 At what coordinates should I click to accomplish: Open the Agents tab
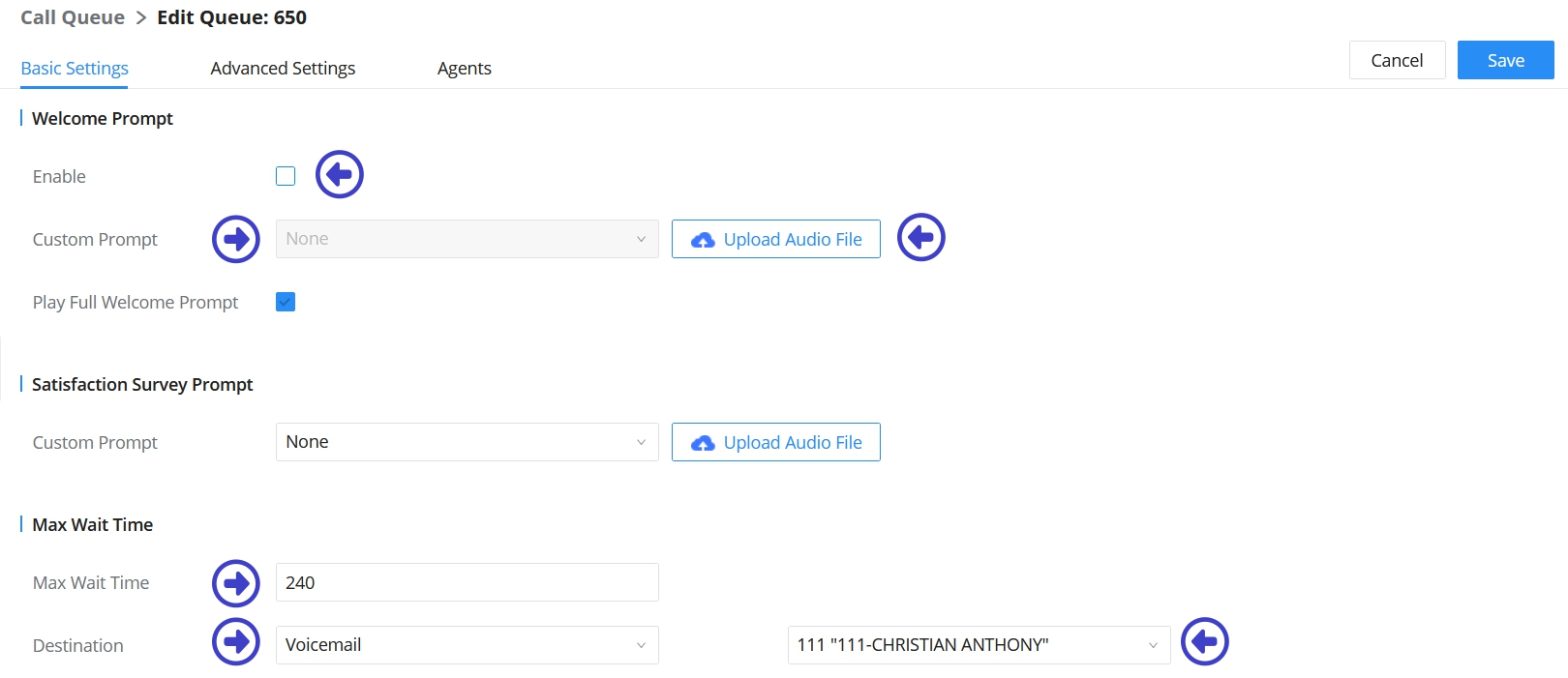(465, 69)
